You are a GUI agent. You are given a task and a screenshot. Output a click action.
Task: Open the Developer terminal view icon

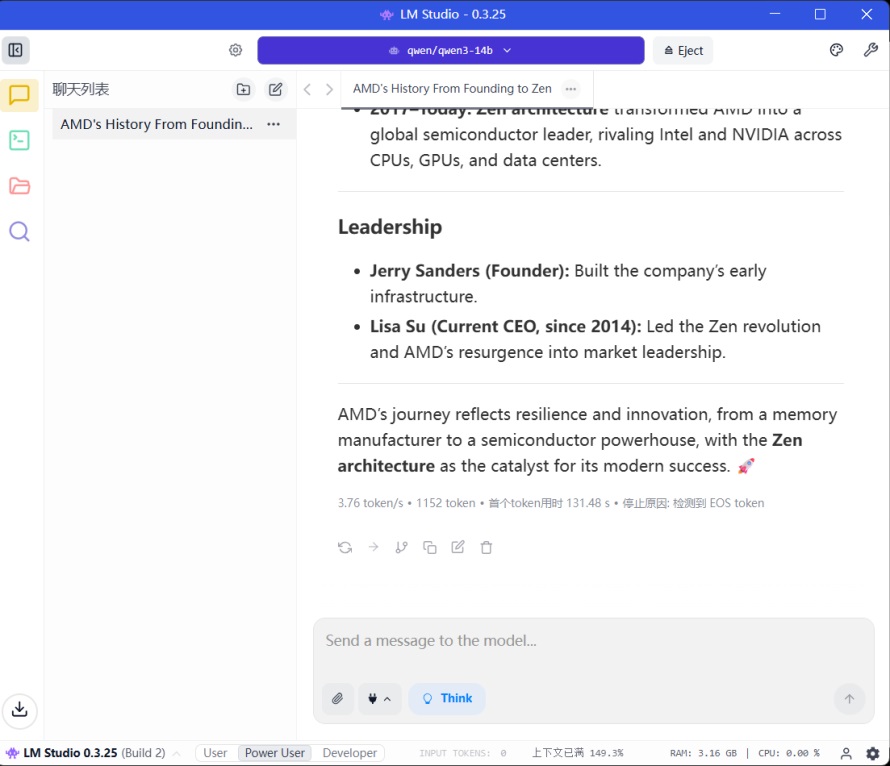point(19,141)
